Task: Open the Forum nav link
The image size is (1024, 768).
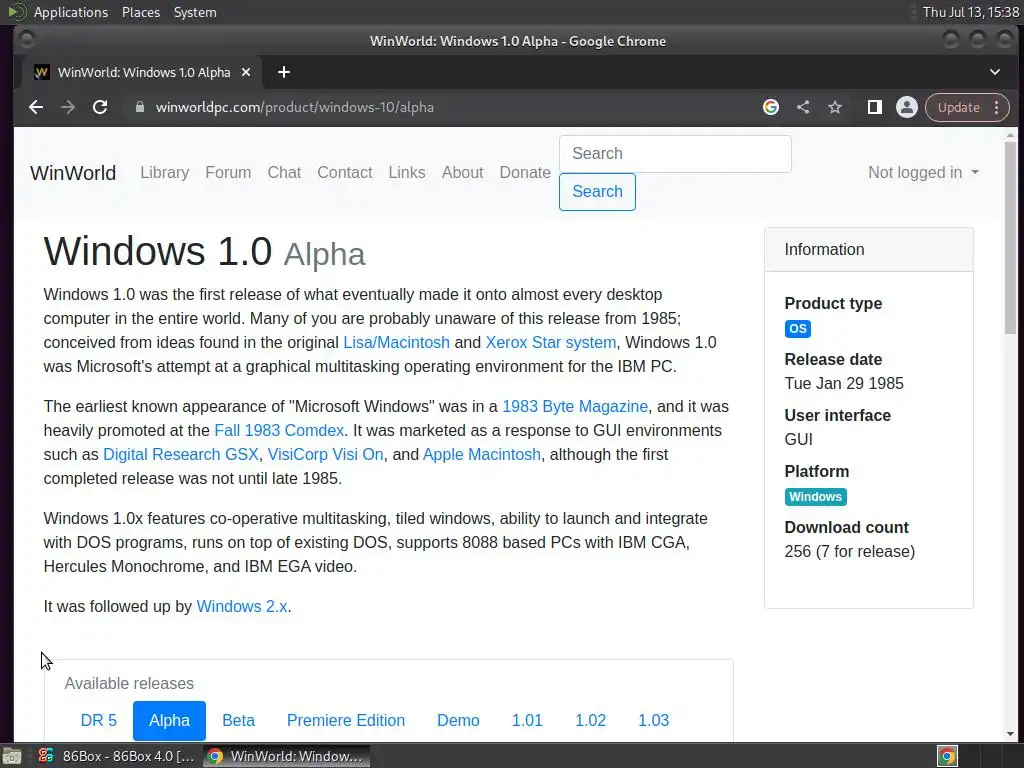Action: click(228, 172)
